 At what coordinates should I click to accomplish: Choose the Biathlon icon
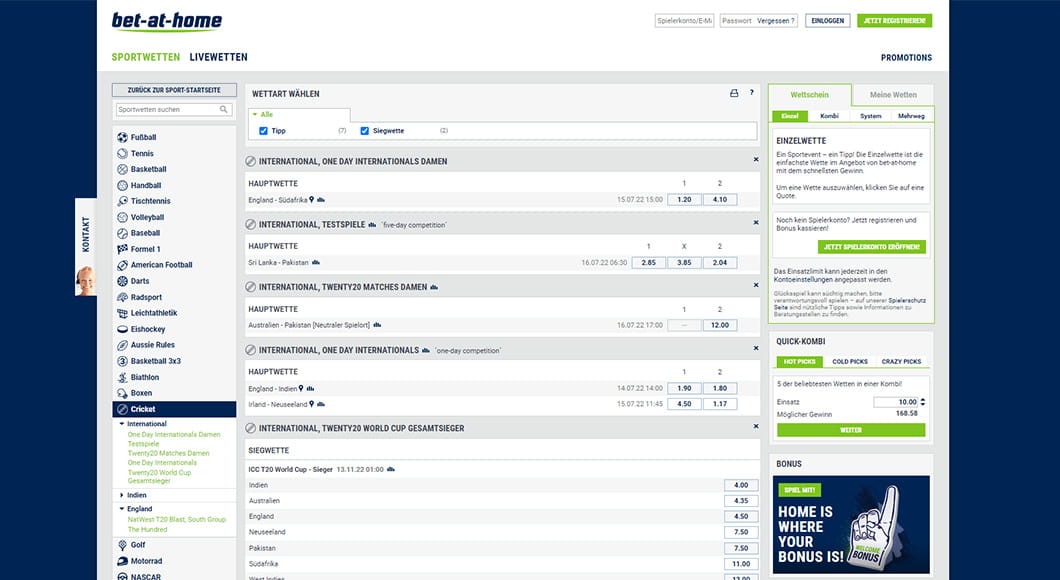pyautogui.click(x=122, y=377)
